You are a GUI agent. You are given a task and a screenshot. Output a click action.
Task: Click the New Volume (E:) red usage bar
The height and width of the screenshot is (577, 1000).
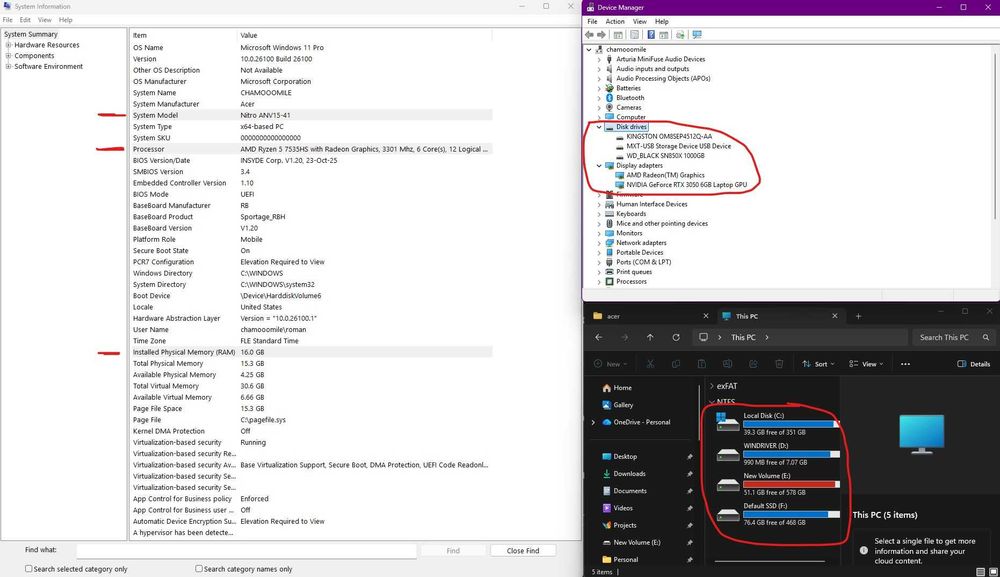click(x=791, y=485)
